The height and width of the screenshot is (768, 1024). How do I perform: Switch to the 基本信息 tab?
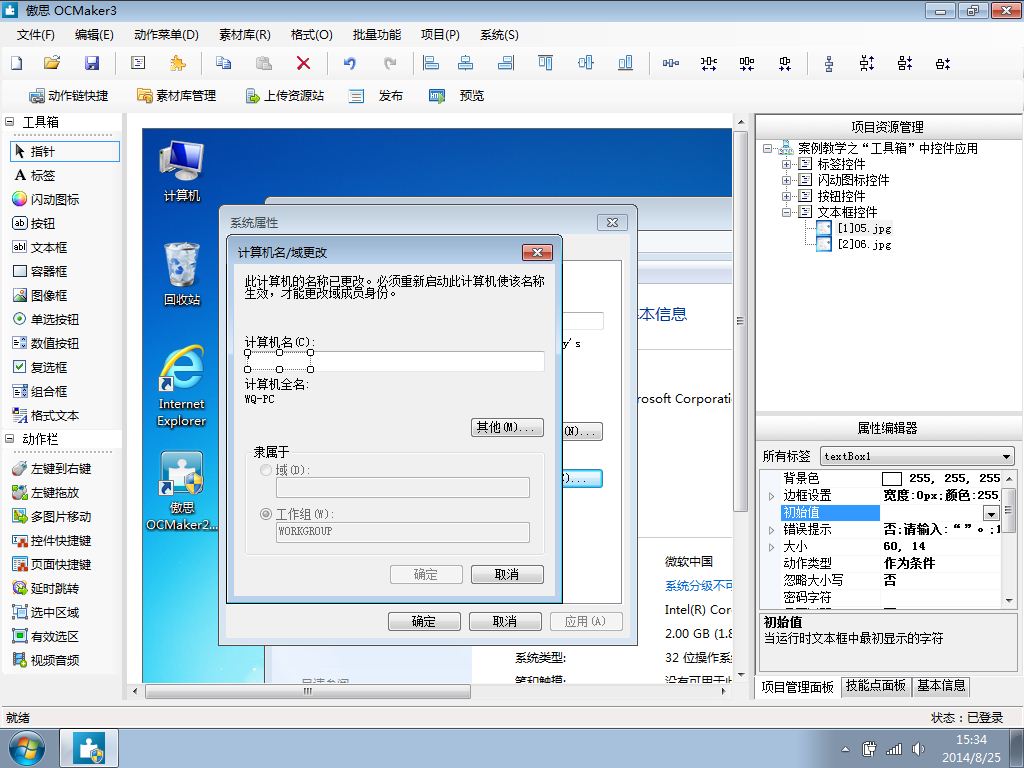click(x=941, y=686)
